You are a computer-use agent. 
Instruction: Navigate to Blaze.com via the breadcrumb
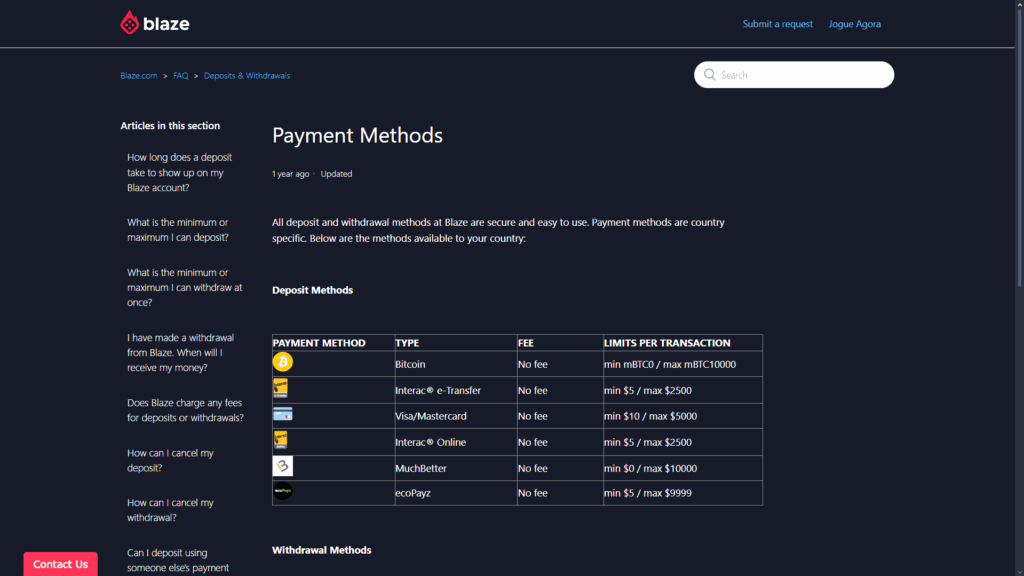pos(138,75)
